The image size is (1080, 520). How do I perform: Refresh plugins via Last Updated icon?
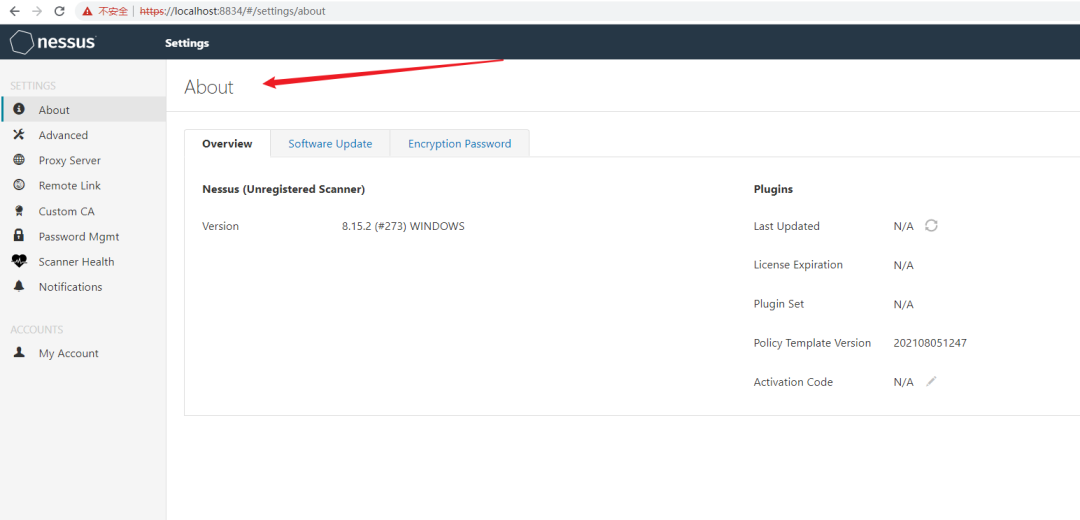(x=931, y=225)
